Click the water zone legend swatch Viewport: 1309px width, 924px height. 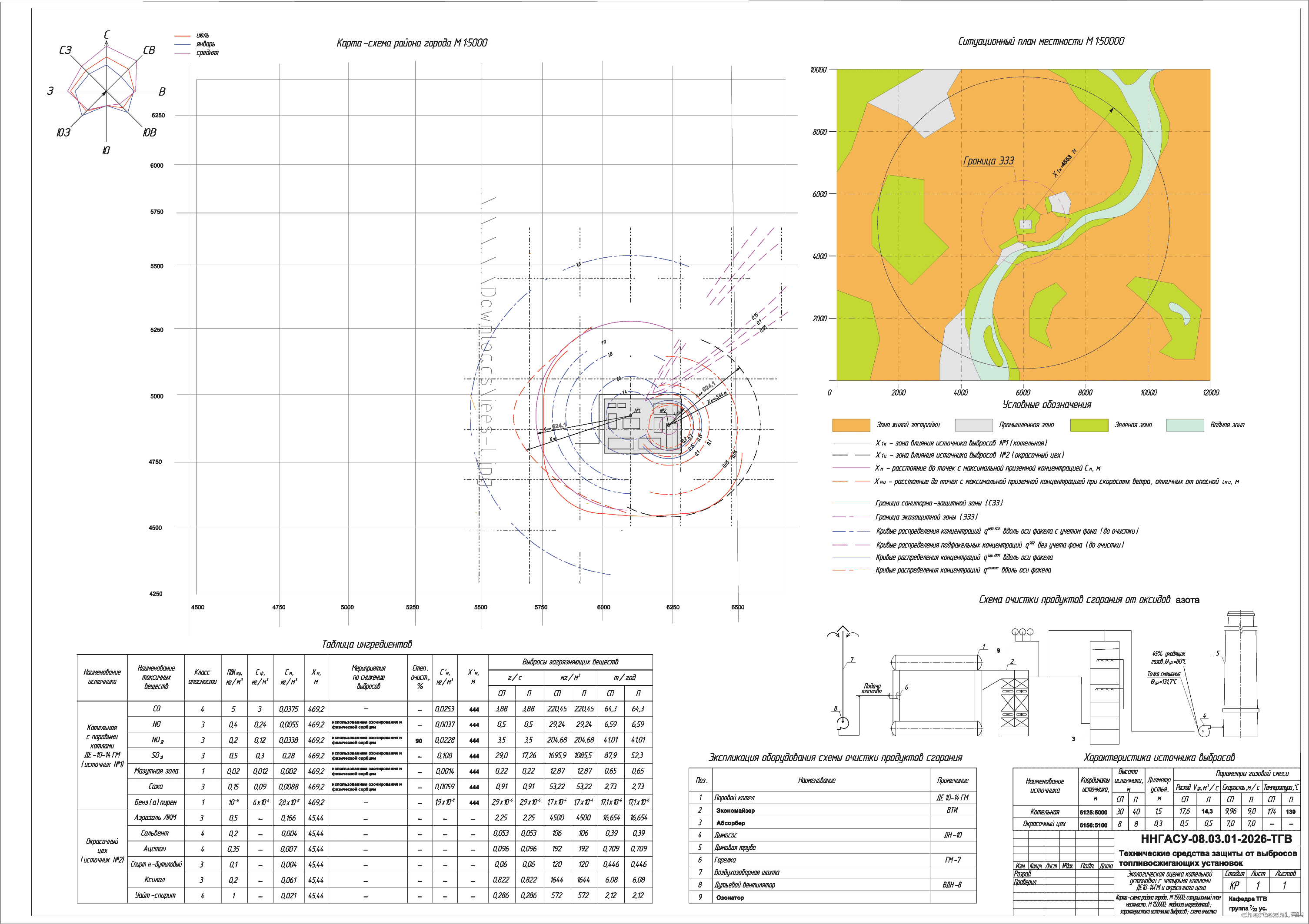[1185, 425]
